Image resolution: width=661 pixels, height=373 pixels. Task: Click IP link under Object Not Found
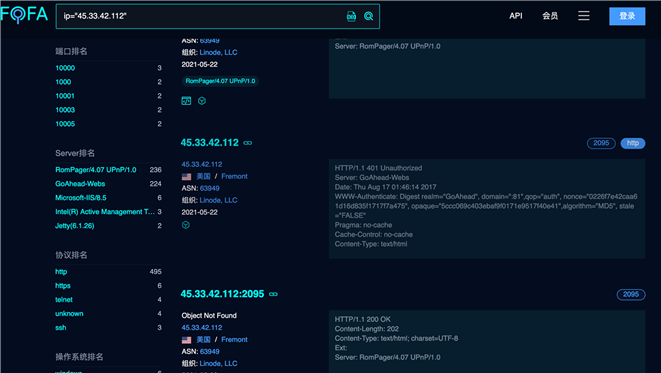(202, 327)
